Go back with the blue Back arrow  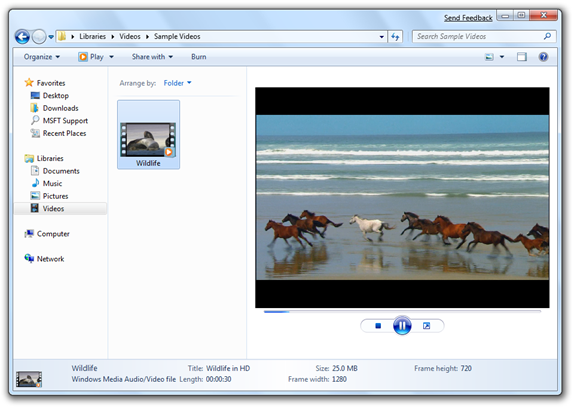click(22, 37)
